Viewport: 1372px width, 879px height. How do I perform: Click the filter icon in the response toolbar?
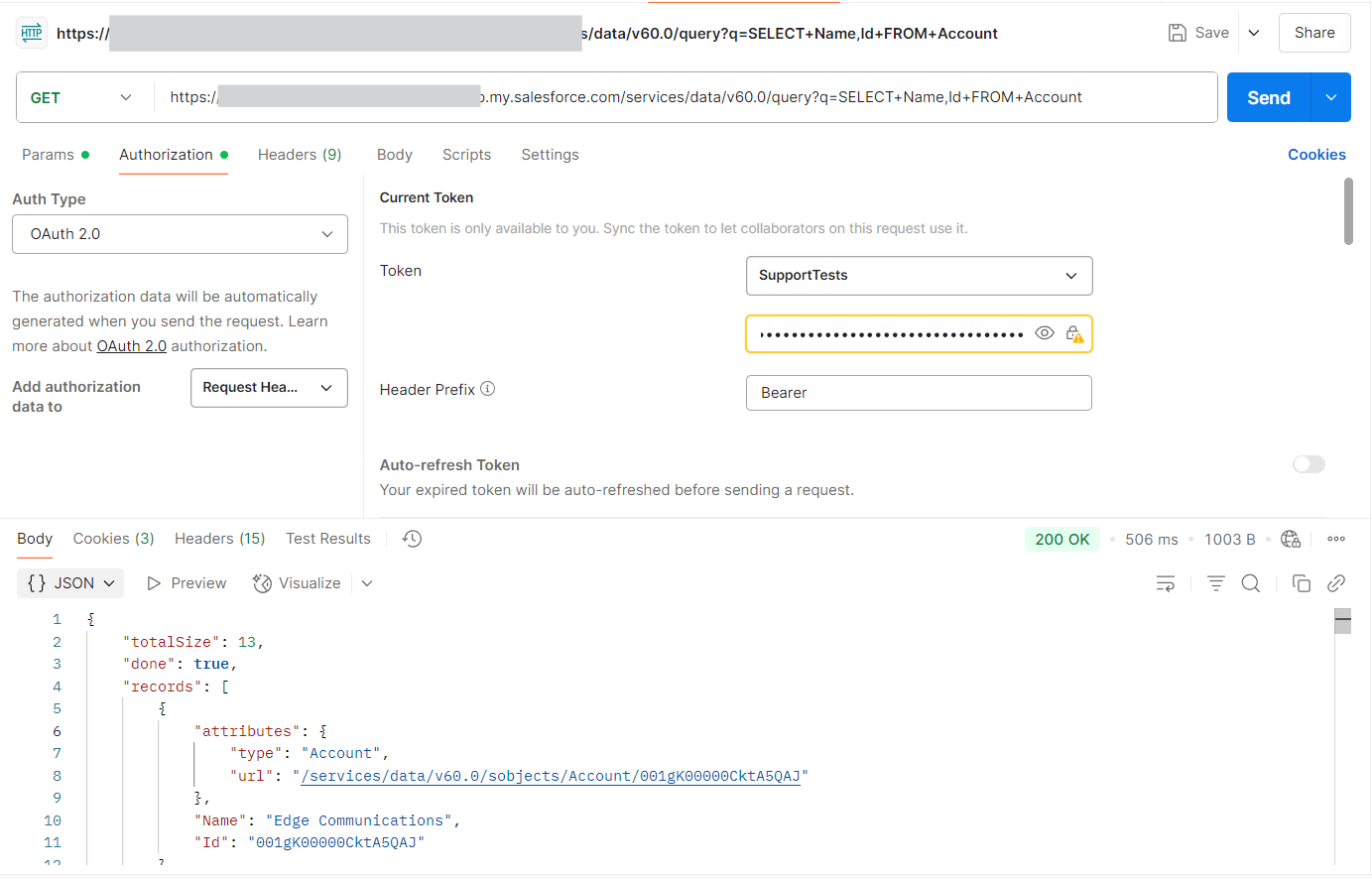point(1216,583)
